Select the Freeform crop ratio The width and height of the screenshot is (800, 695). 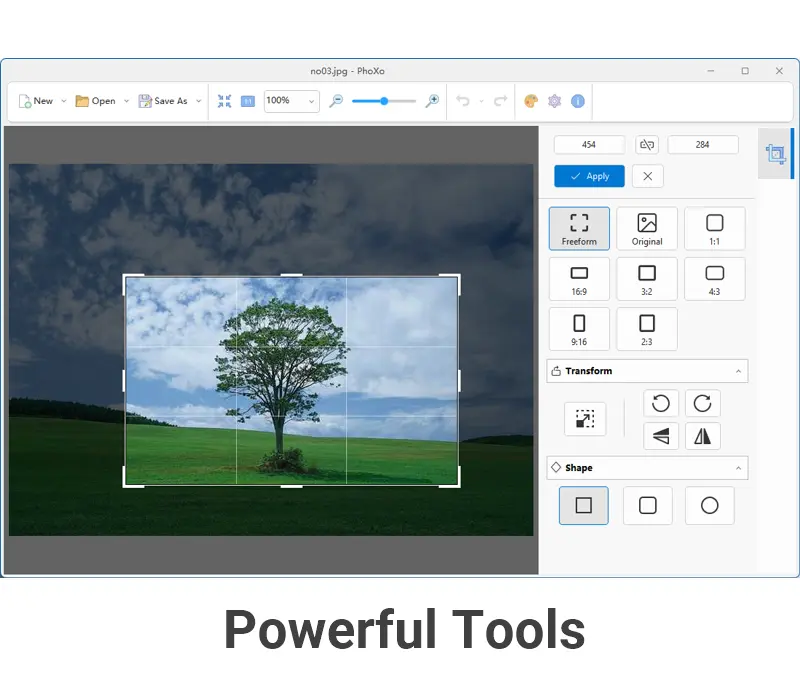(x=579, y=228)
